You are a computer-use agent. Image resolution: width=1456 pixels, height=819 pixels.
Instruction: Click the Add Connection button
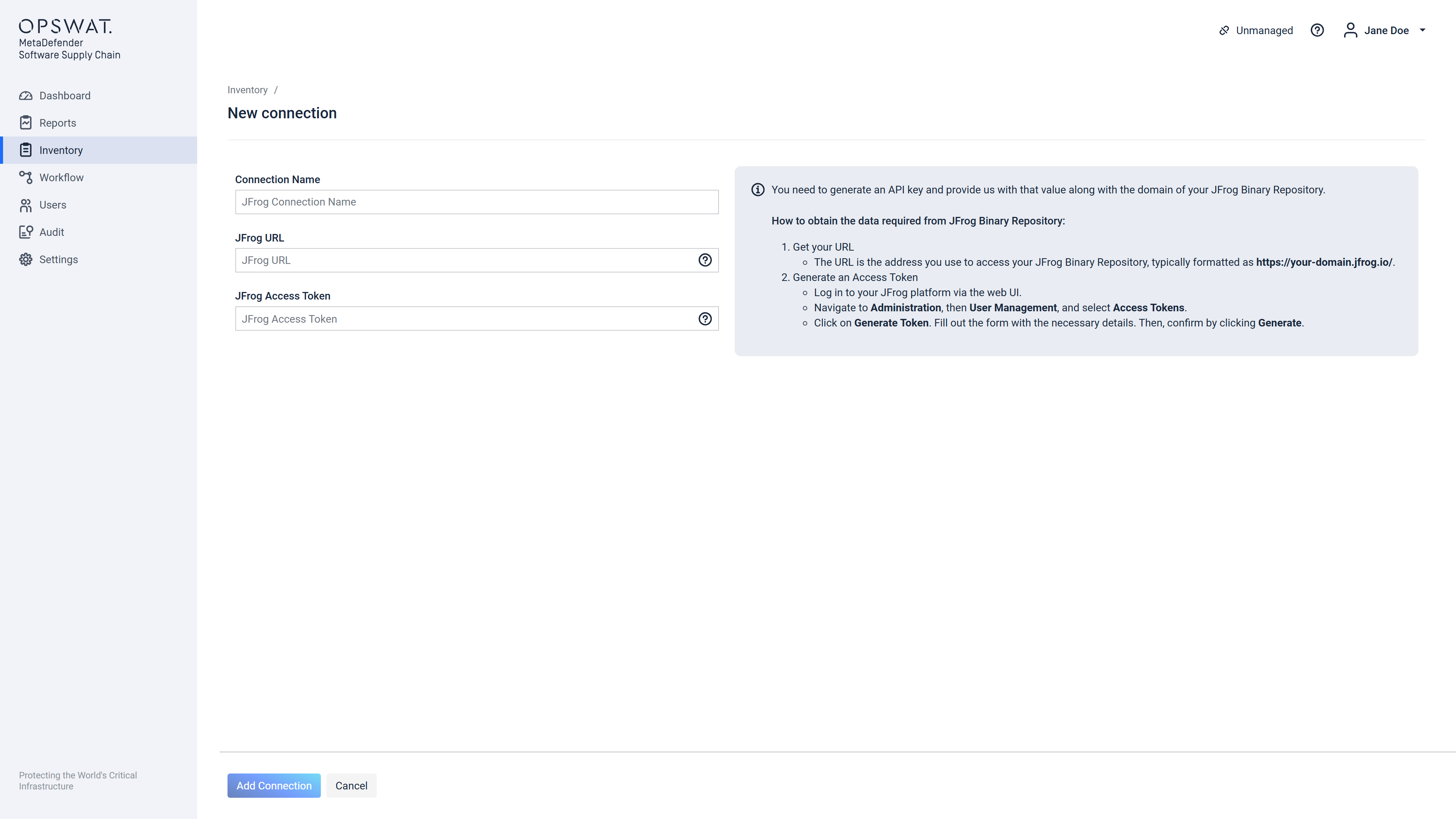click(273, 786)
